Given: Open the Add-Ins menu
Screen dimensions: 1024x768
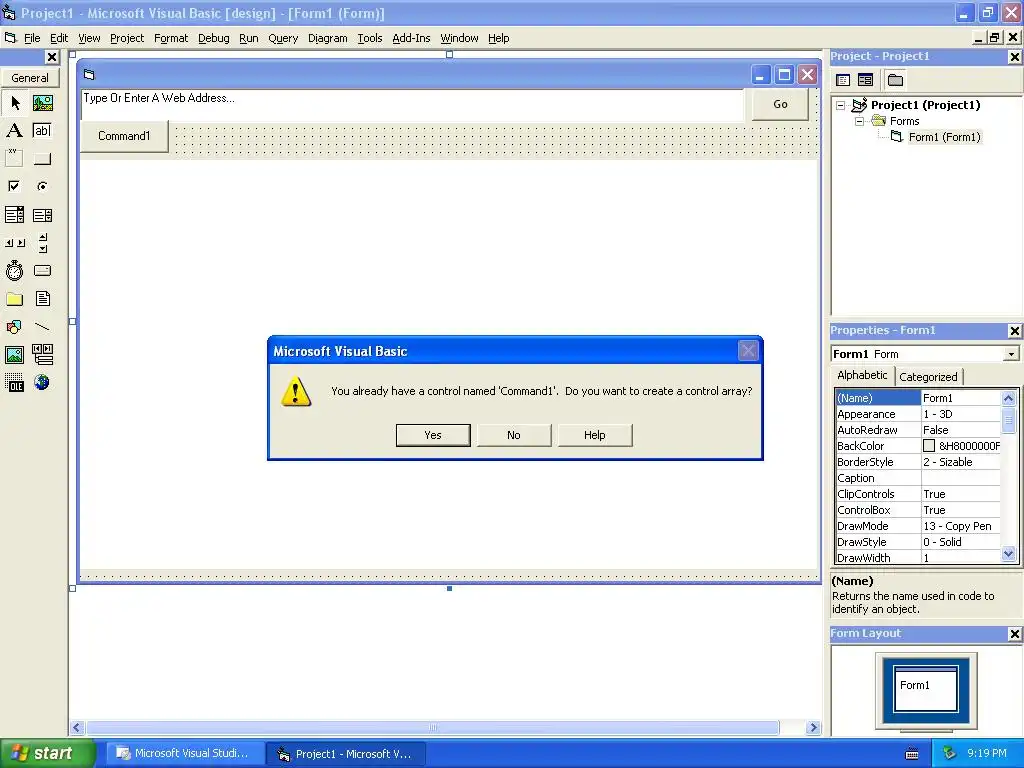Looking at the screenshot, I should click(411, 39).
